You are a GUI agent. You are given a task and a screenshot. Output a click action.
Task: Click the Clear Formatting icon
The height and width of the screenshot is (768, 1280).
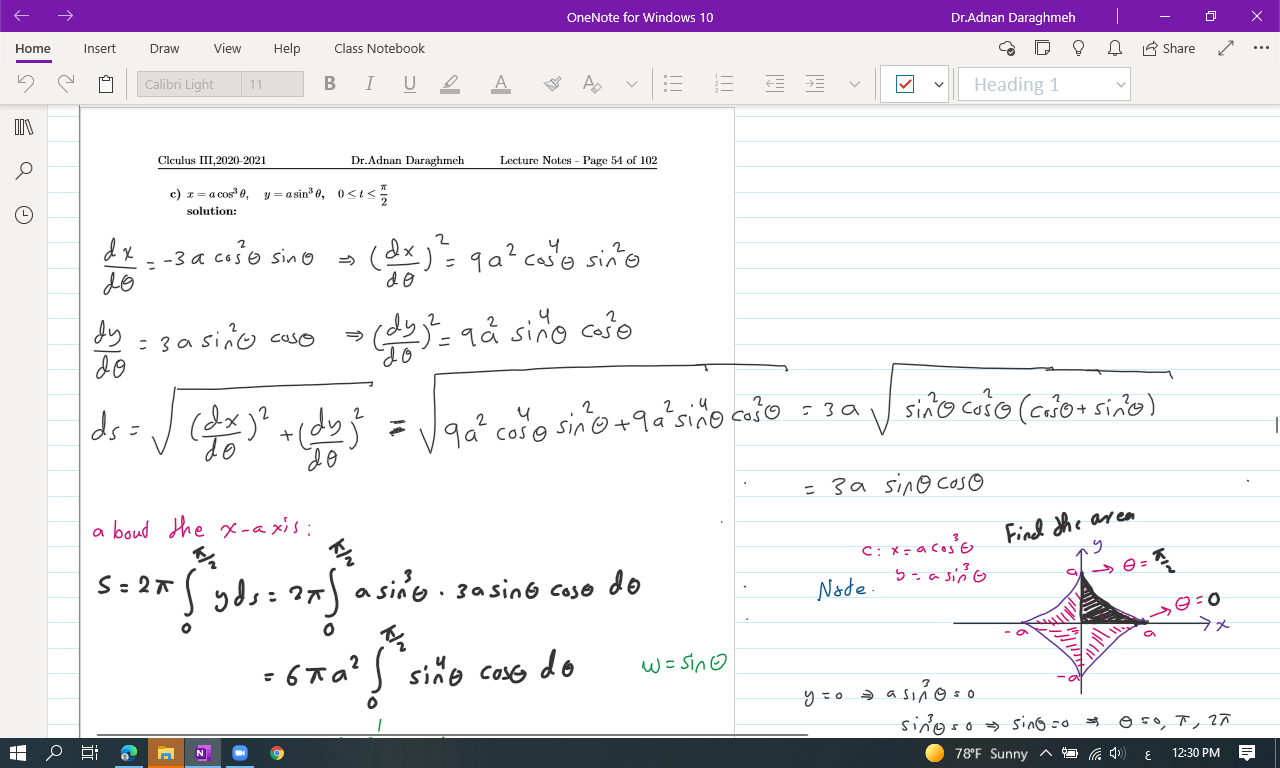pos(592,85)
